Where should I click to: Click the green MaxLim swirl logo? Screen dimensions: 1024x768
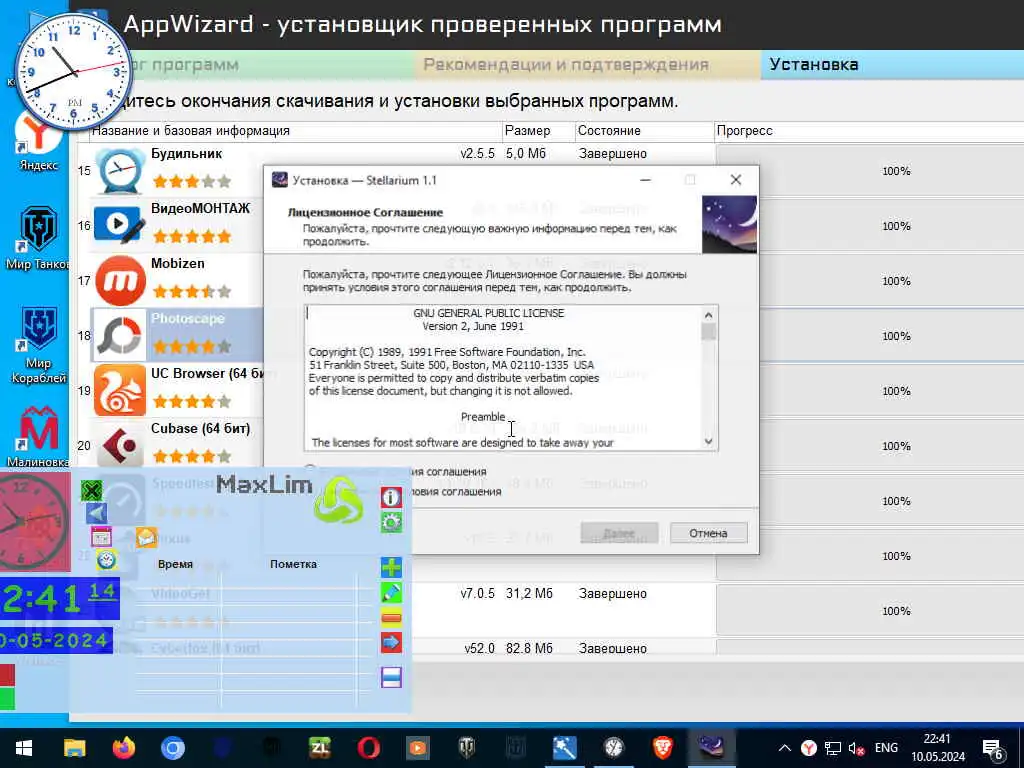click(338, 501)
